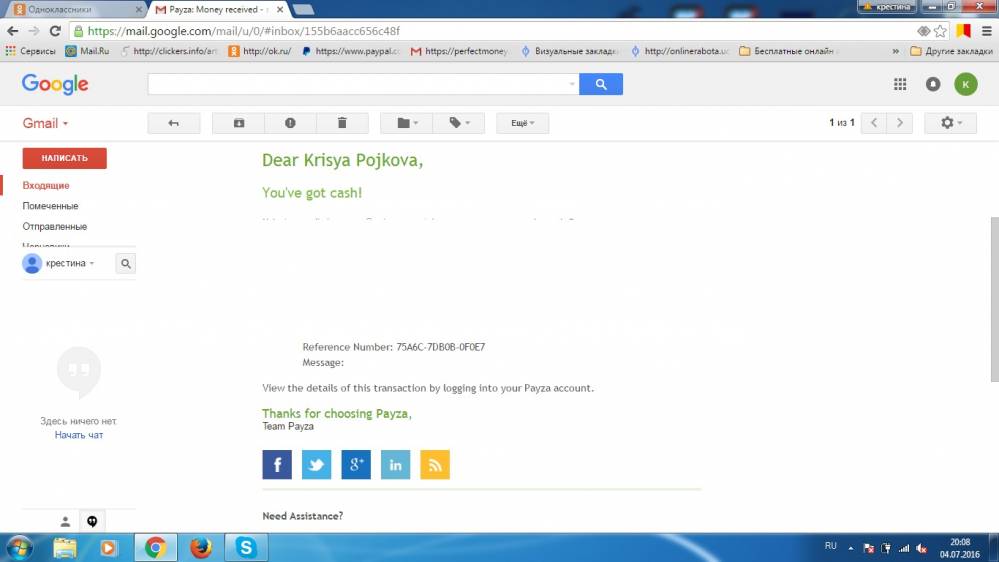Open the Отправленные sent folder
The width and height of the screenshot is (999, 562).
pyautogui.click(x=55, y=226)
